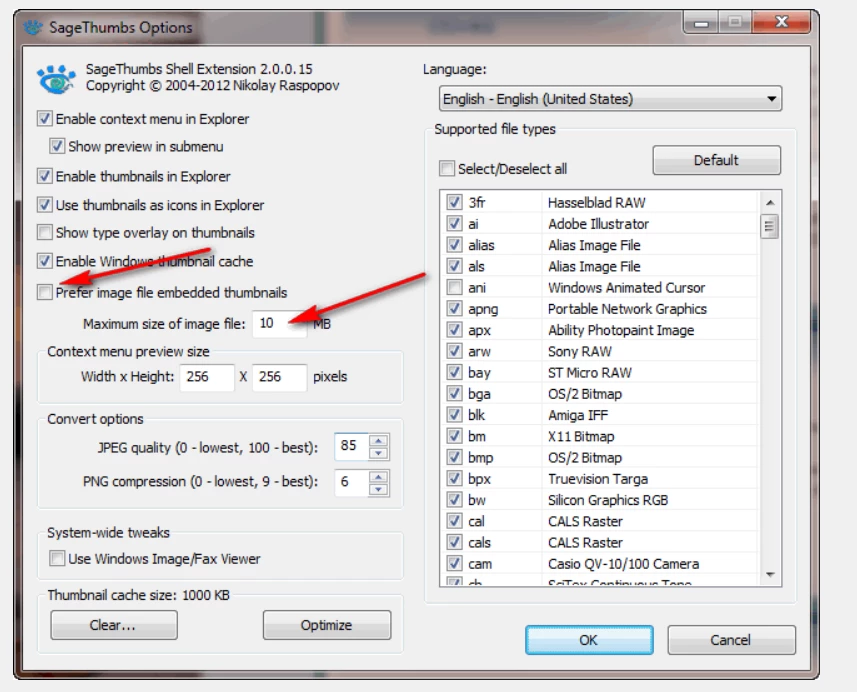The image size is (857, 692).
Task: Uncheck the arw Sony RAW type
Action: click(454, 351)
